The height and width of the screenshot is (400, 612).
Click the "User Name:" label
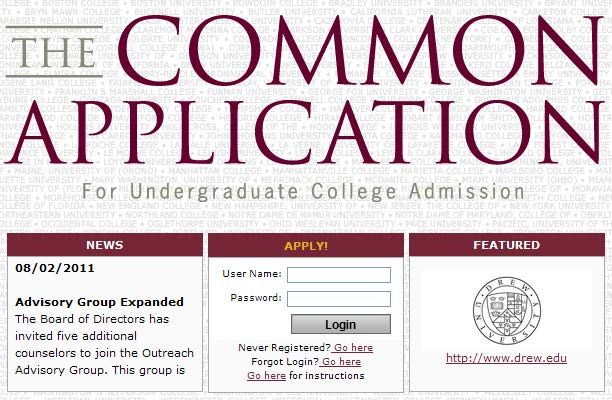pos(252,274)
